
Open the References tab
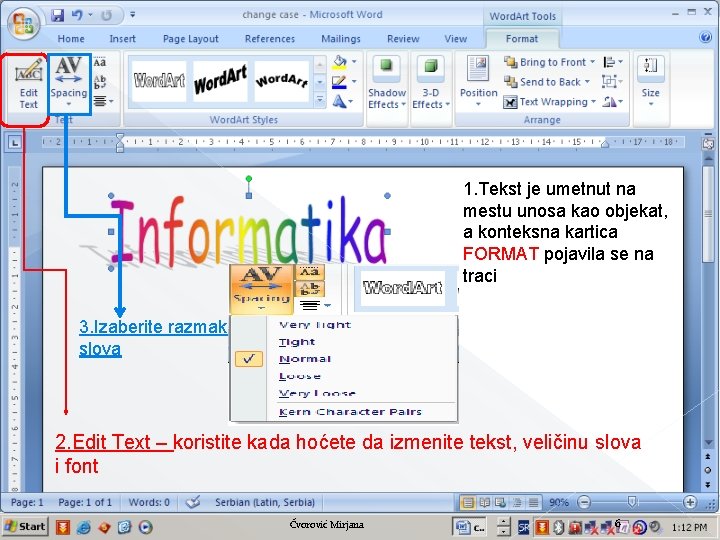point(270,39)
